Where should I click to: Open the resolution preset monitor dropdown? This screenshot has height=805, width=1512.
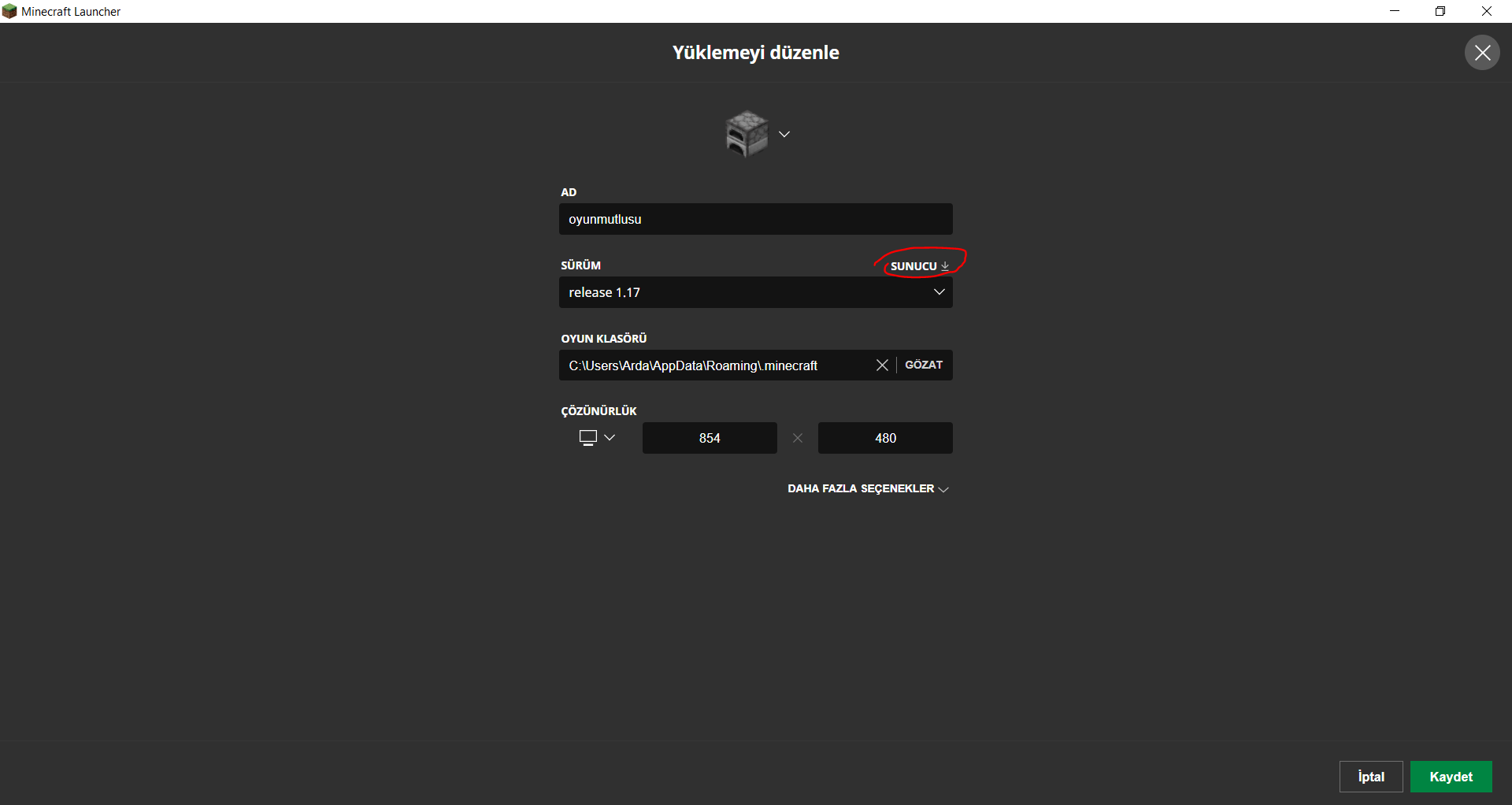point(597,438)
